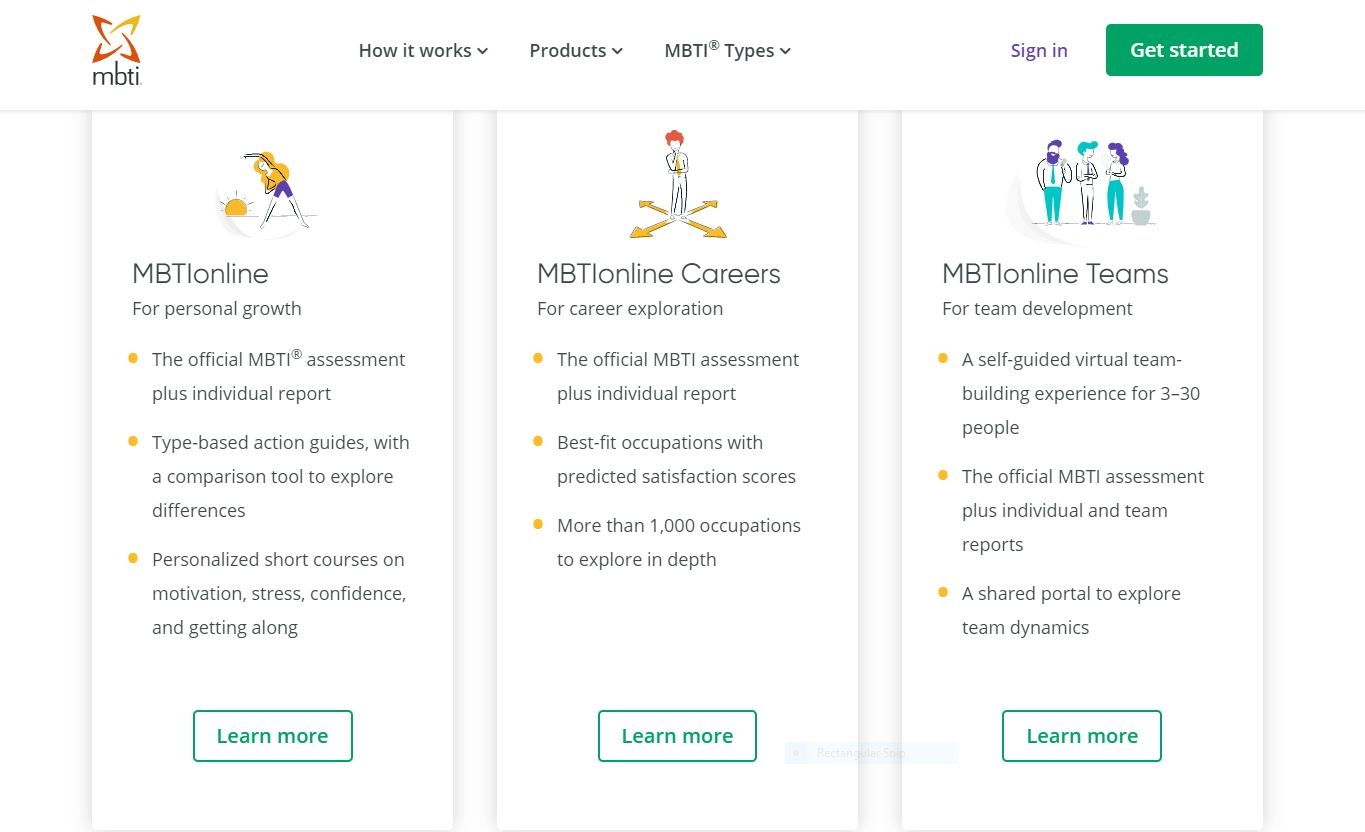Click the MBTI logo in header
The width and height of the screenshot is (1365, 832).
[117, 50]
